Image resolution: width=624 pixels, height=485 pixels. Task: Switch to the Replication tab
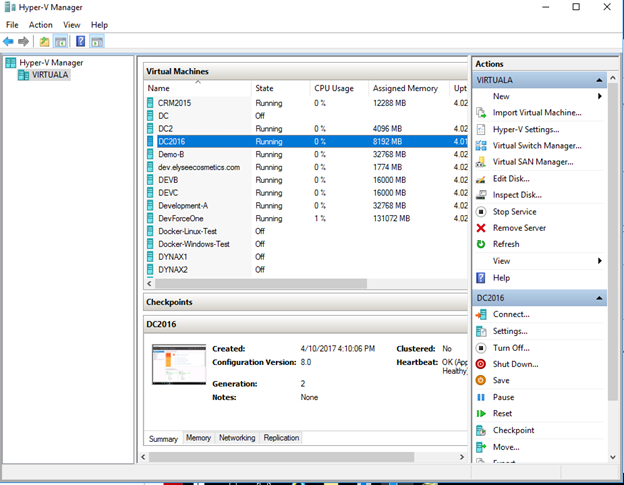click(x=281, y=438)
